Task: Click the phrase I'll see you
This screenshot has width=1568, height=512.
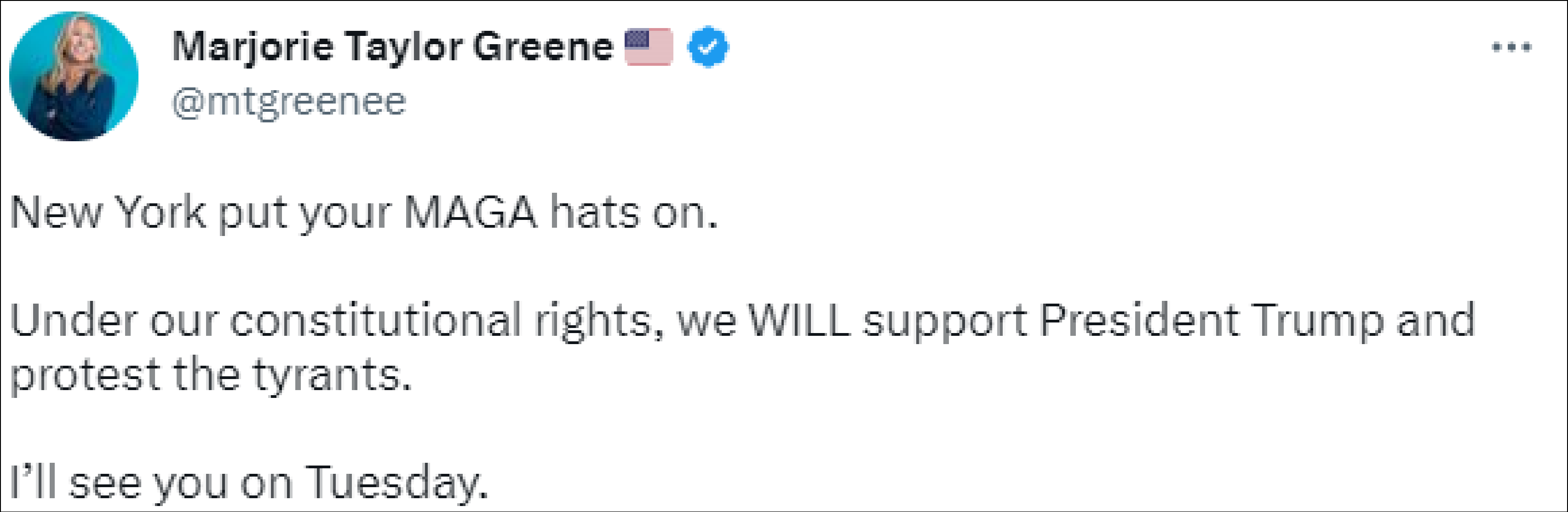Action: coord(119,483)
